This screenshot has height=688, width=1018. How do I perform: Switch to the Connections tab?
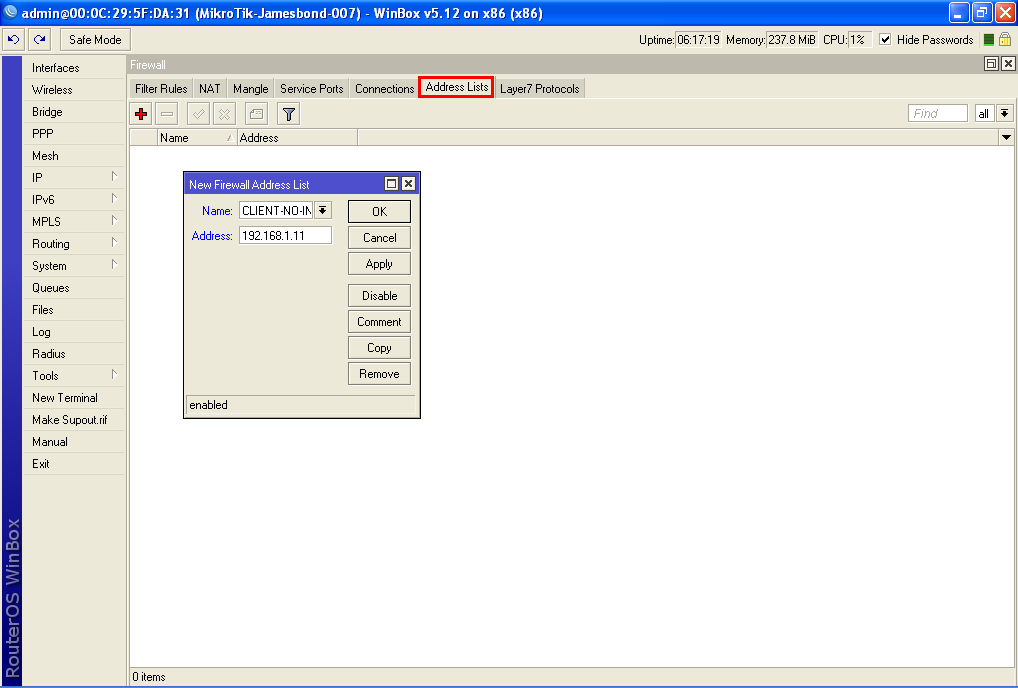pyautogui.click(x=384, y=89)
